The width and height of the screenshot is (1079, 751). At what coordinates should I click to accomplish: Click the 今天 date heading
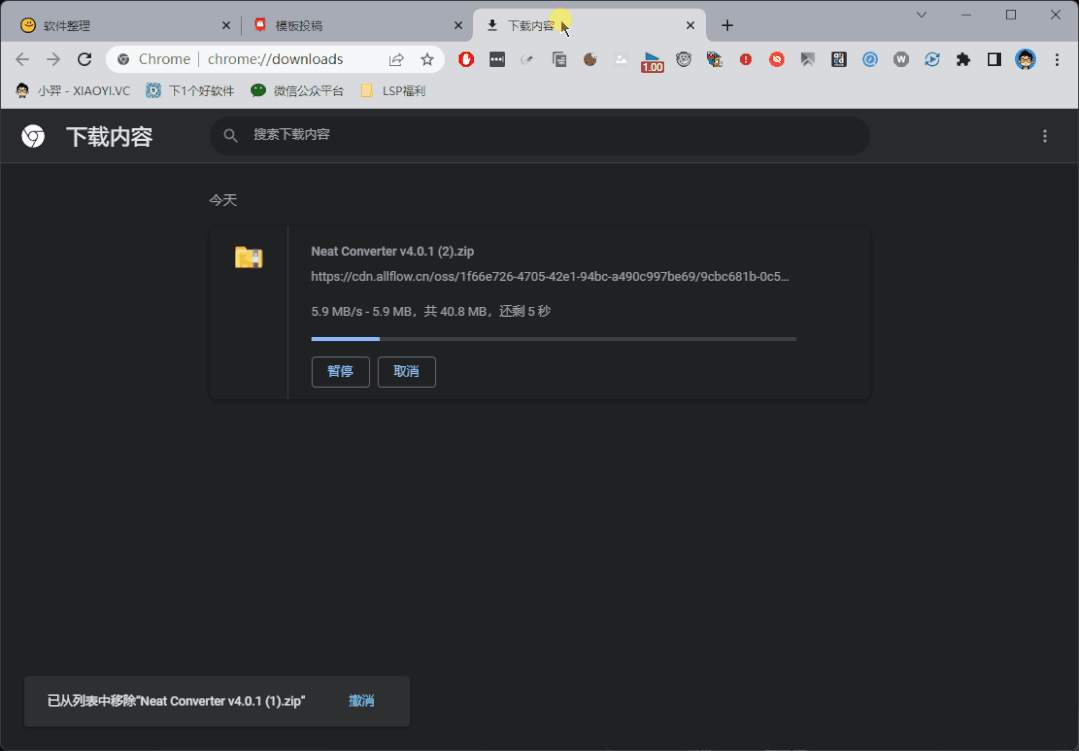[x=223, y=200]
